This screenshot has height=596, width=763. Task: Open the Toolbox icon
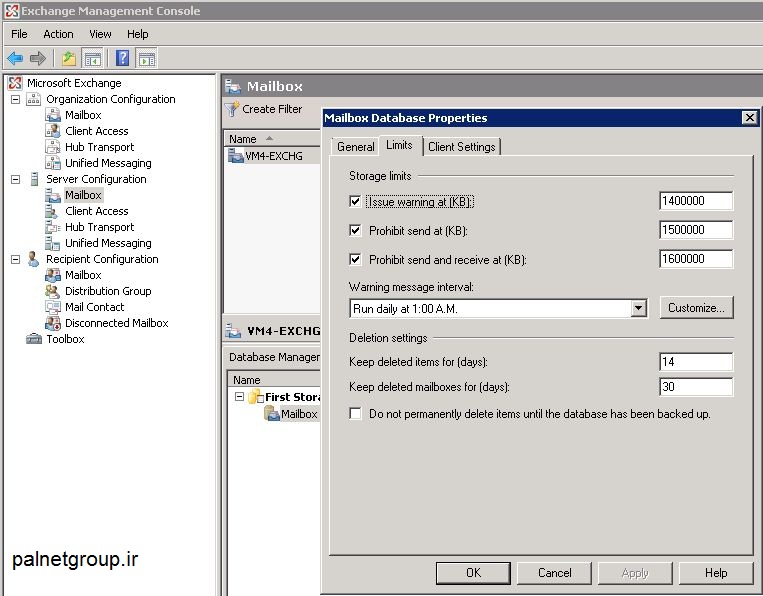pyautogui.click(x=34, y=339)
